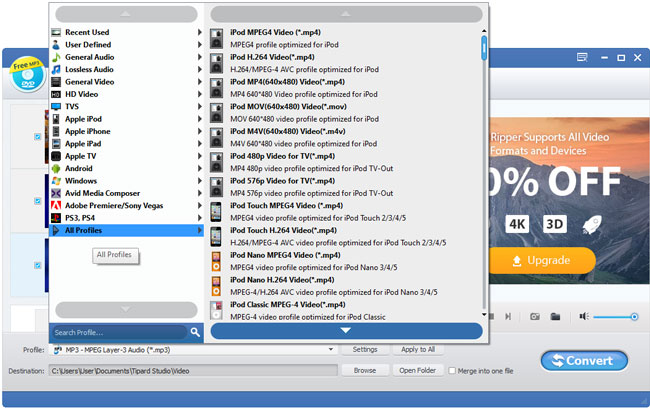Screen dimensions: 650x409
Task: Choose iPod H.264 Video(*.mp4) profile
Action: pos(345,63)
